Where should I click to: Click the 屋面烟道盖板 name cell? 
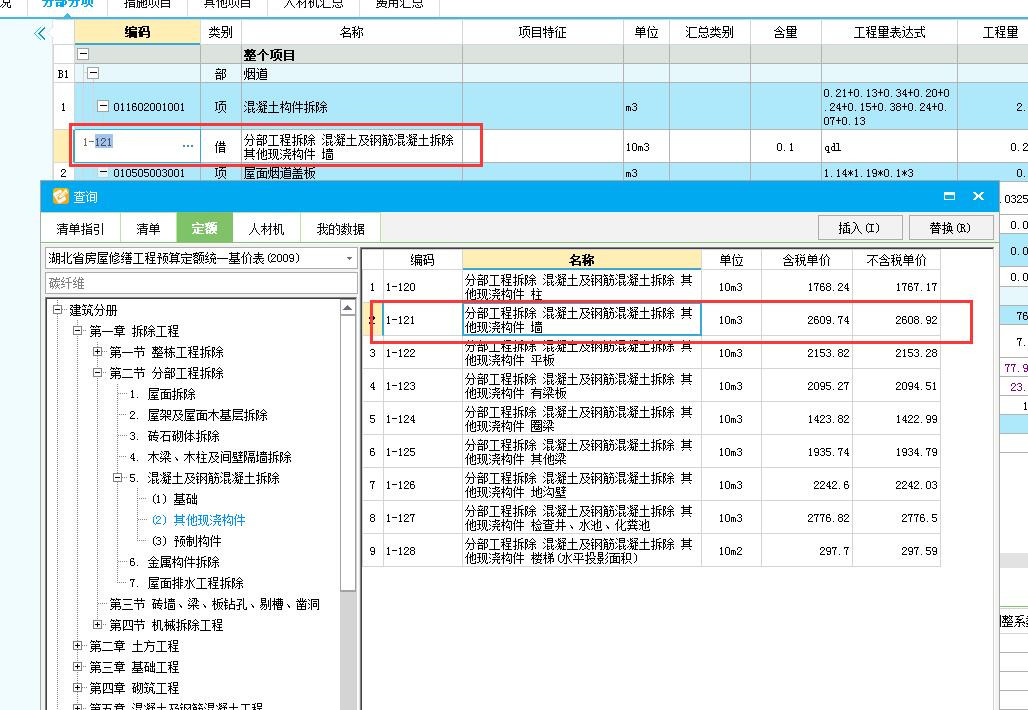click(x=351, y=173)
